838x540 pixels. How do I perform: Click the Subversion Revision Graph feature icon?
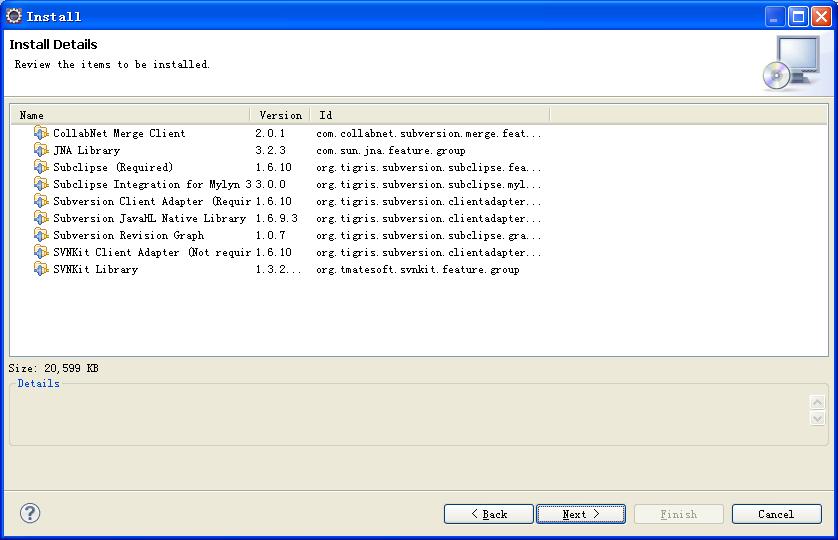[41, 235]
